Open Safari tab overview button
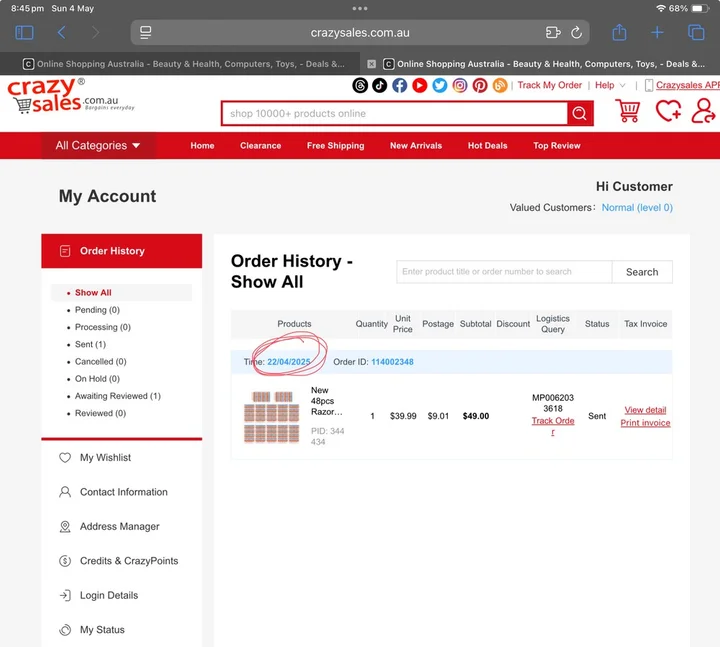 tap(696, 33)
